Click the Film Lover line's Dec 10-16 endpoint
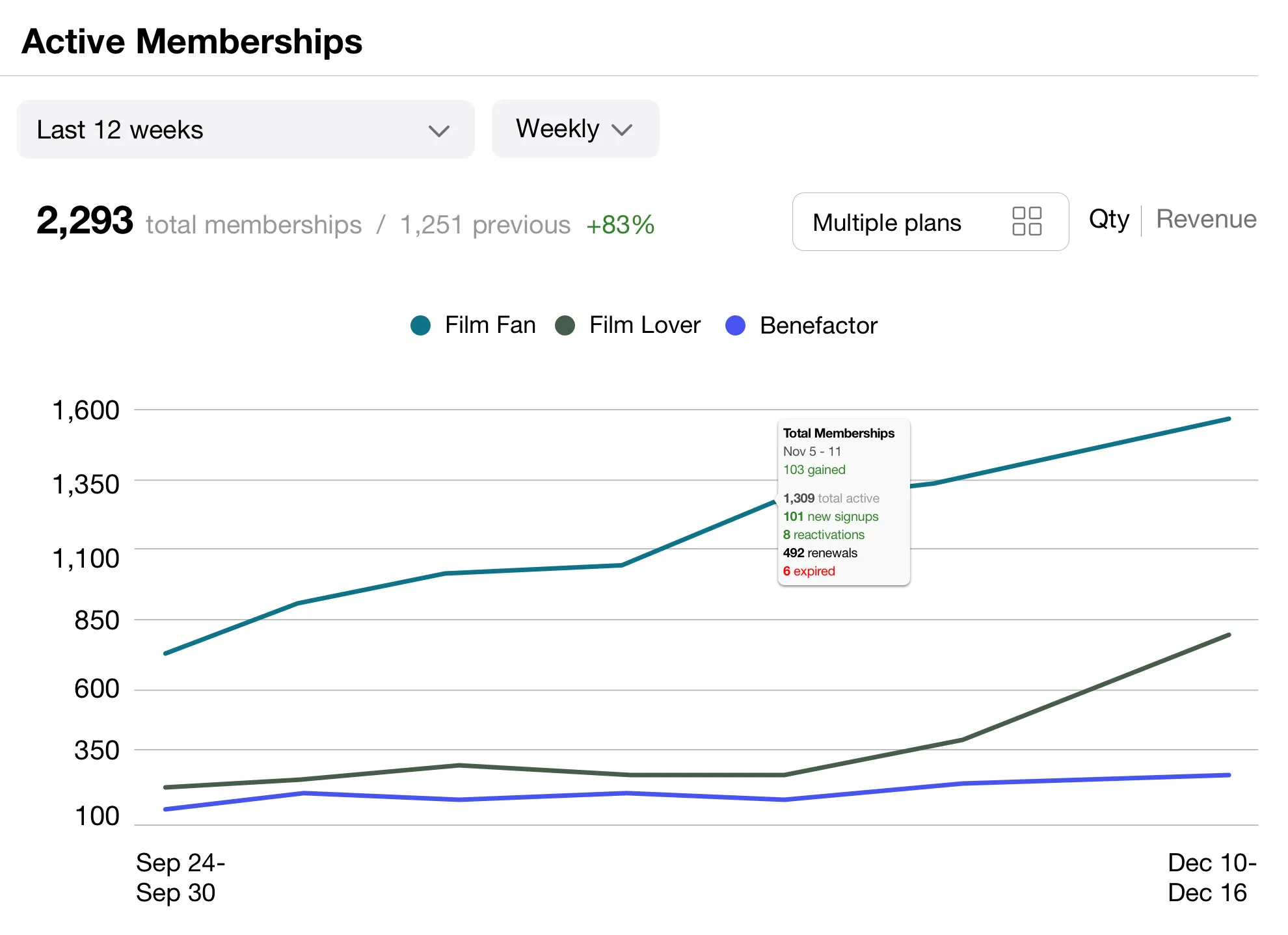The width and height of the screenshot is (1288, 935). [1228, 635]
